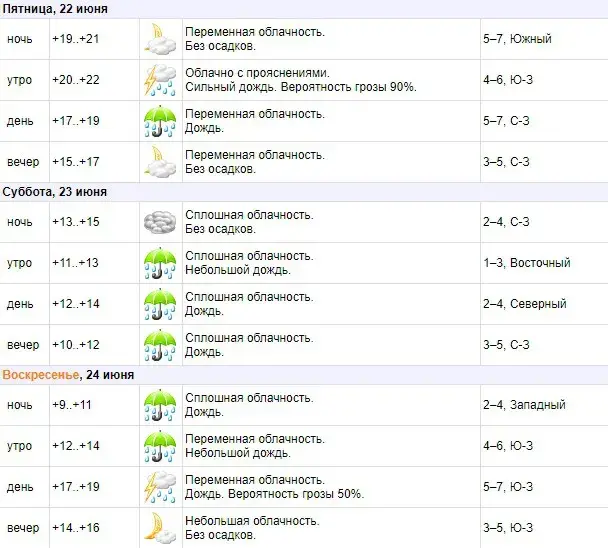
Task: Click 'Сильный дождь. Вероятность грозы 90%' description
Action: click(x=301, y=87)
